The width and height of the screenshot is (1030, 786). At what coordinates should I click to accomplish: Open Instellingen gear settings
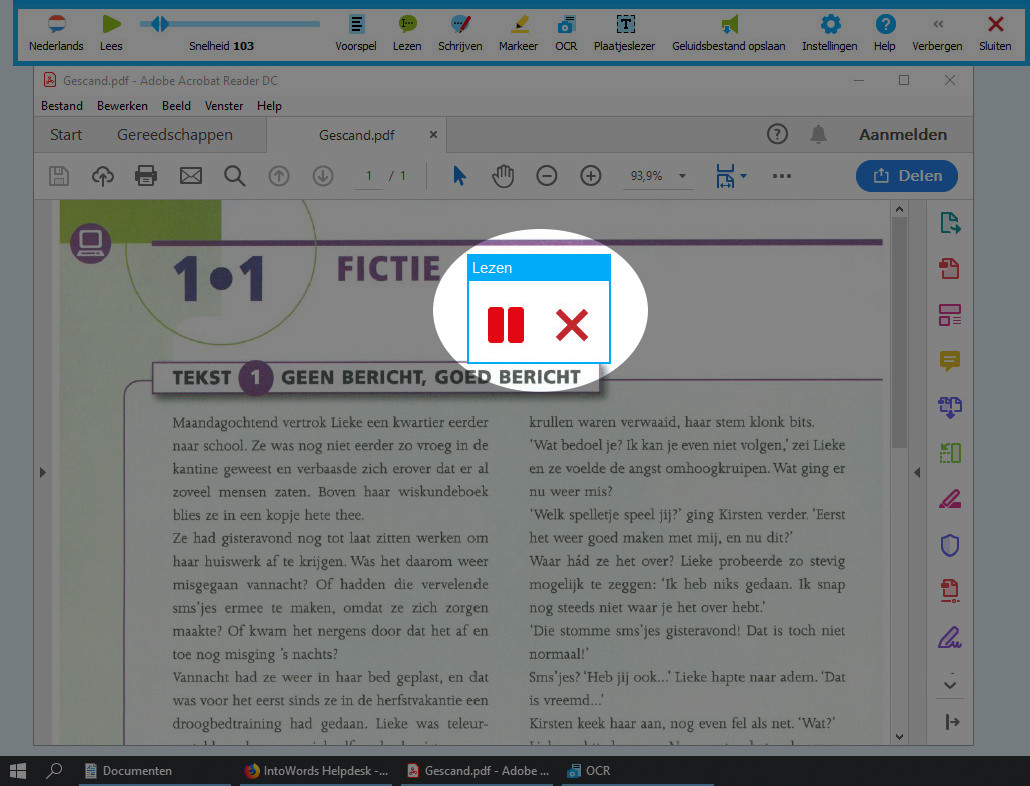pos(829,32)
